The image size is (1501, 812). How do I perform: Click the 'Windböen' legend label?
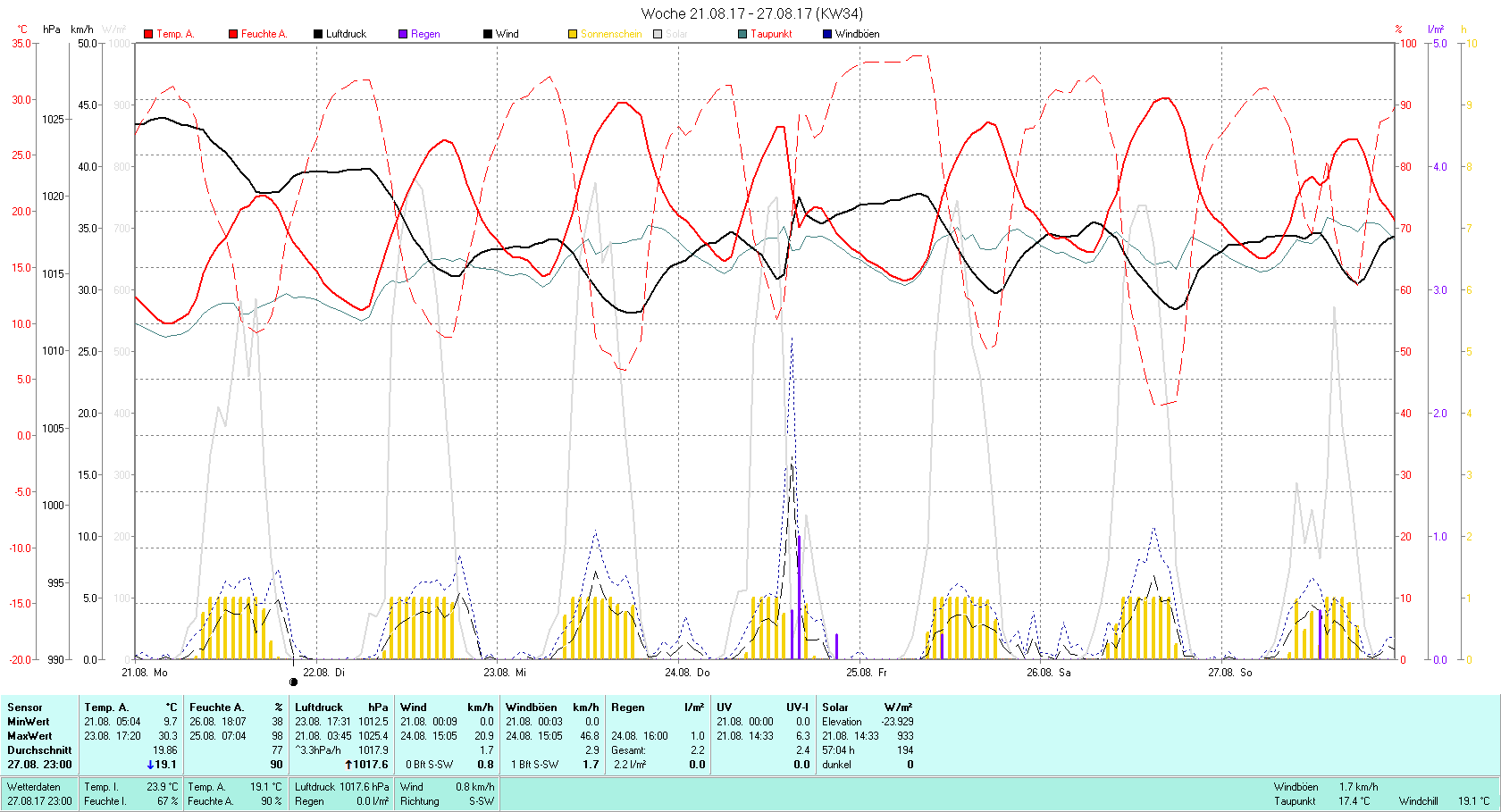pyautogui.click(x=857, y=34)
